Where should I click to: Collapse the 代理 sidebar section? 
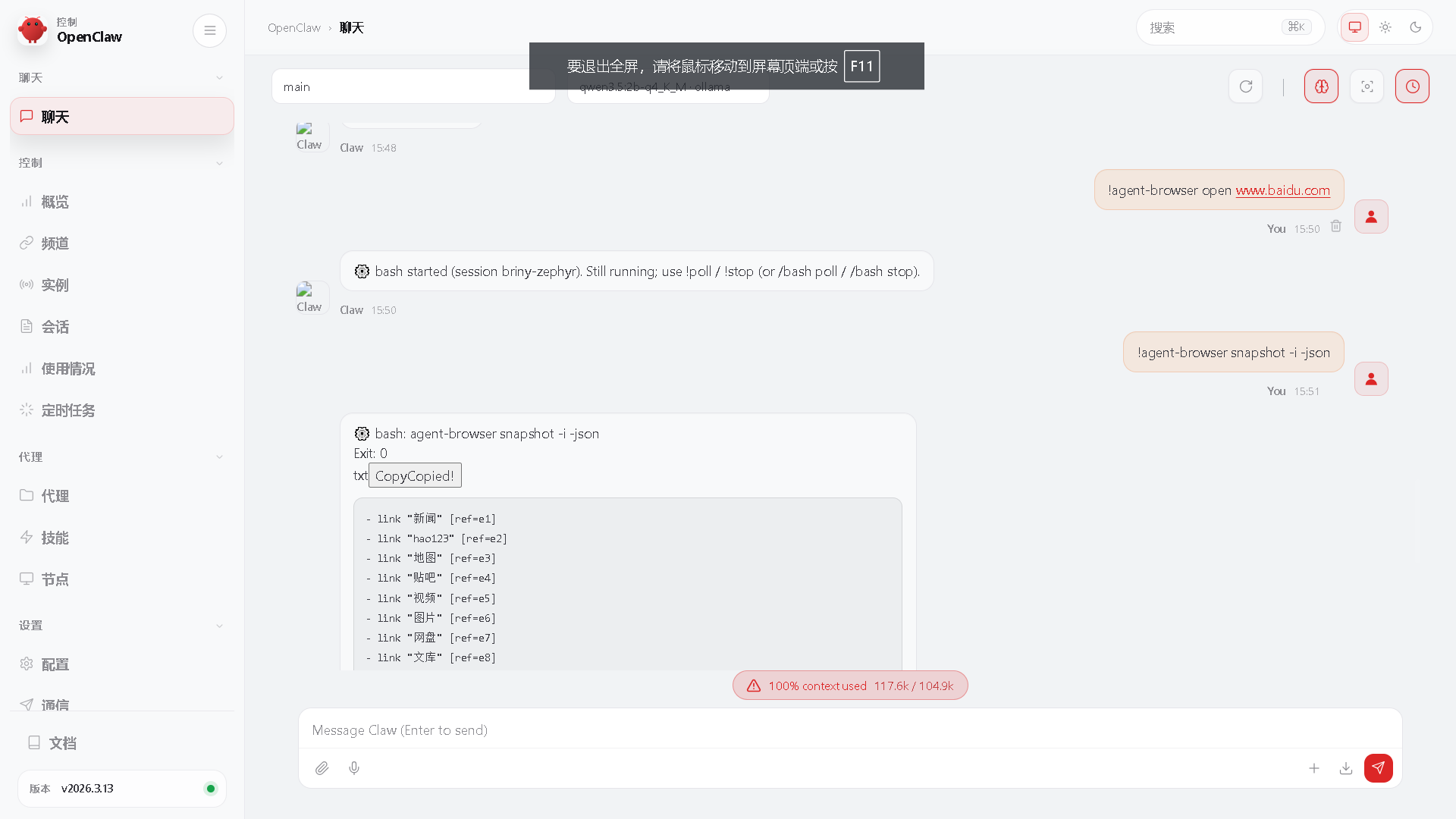point(219,457)
